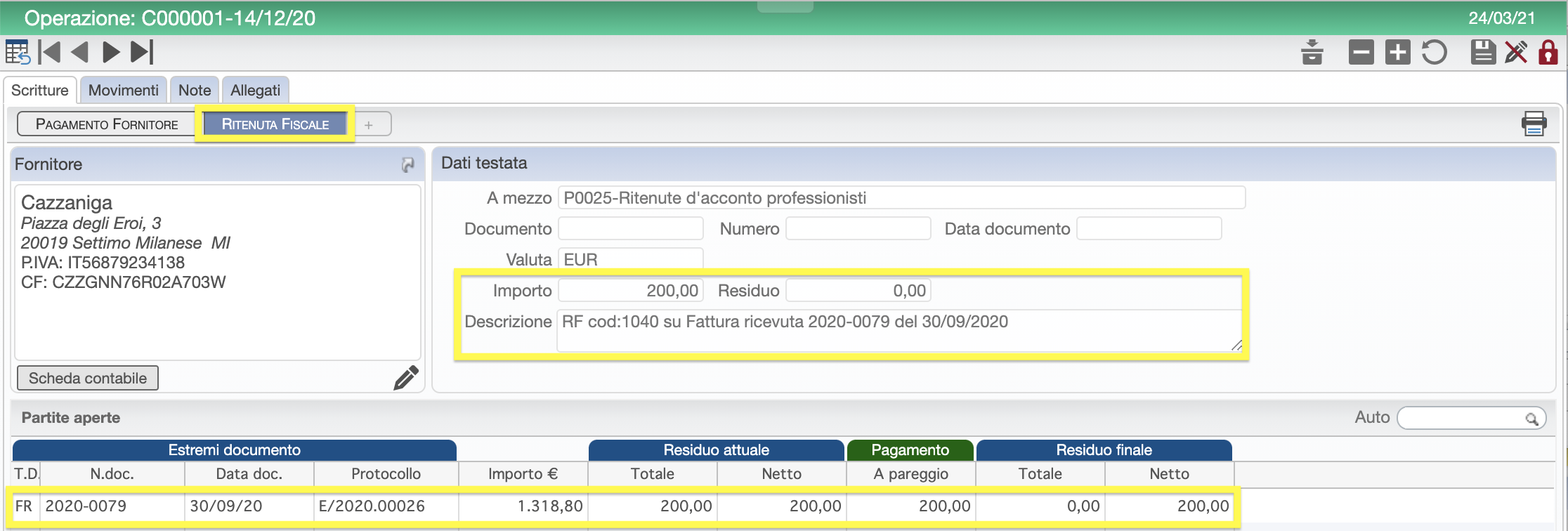Save with the floppy disk icon
The width and height of the screenshot is (1568, 531).
coord(1483,52)
